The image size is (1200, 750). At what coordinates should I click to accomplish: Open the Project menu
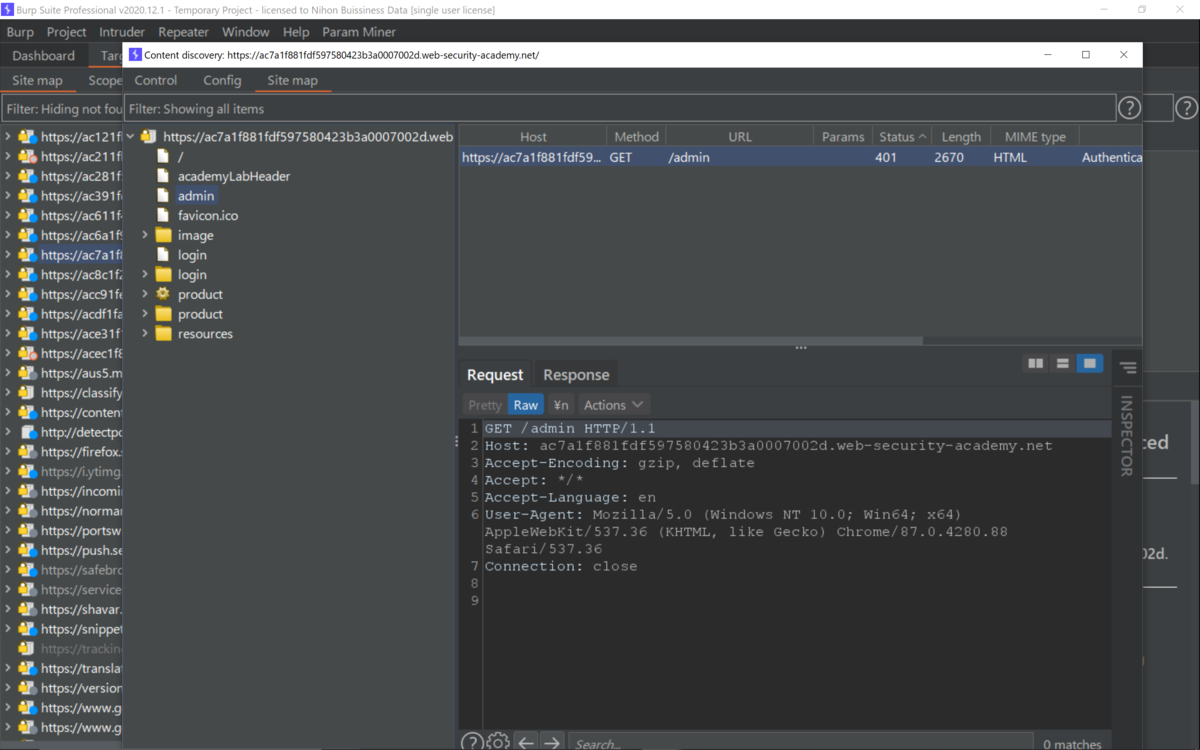coord(67,32)
